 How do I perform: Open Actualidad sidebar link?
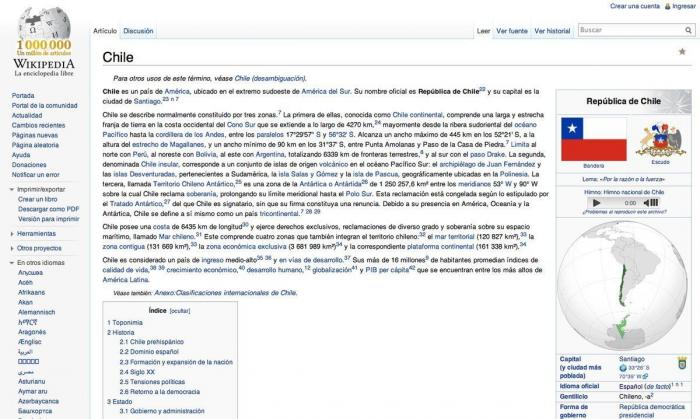point(27,115)
